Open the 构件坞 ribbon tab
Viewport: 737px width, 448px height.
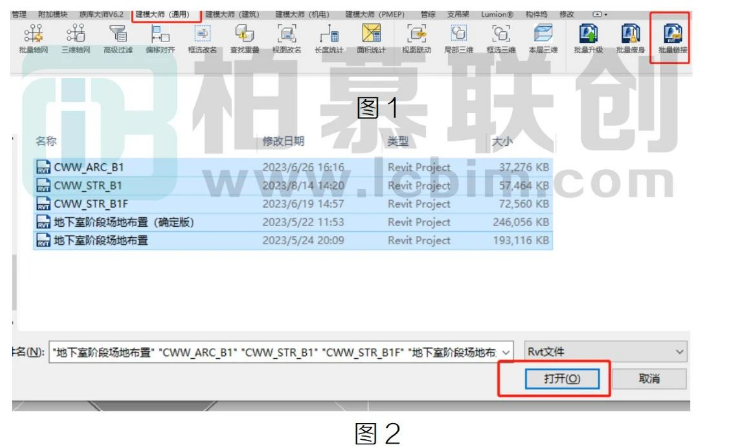coord(537,15)
